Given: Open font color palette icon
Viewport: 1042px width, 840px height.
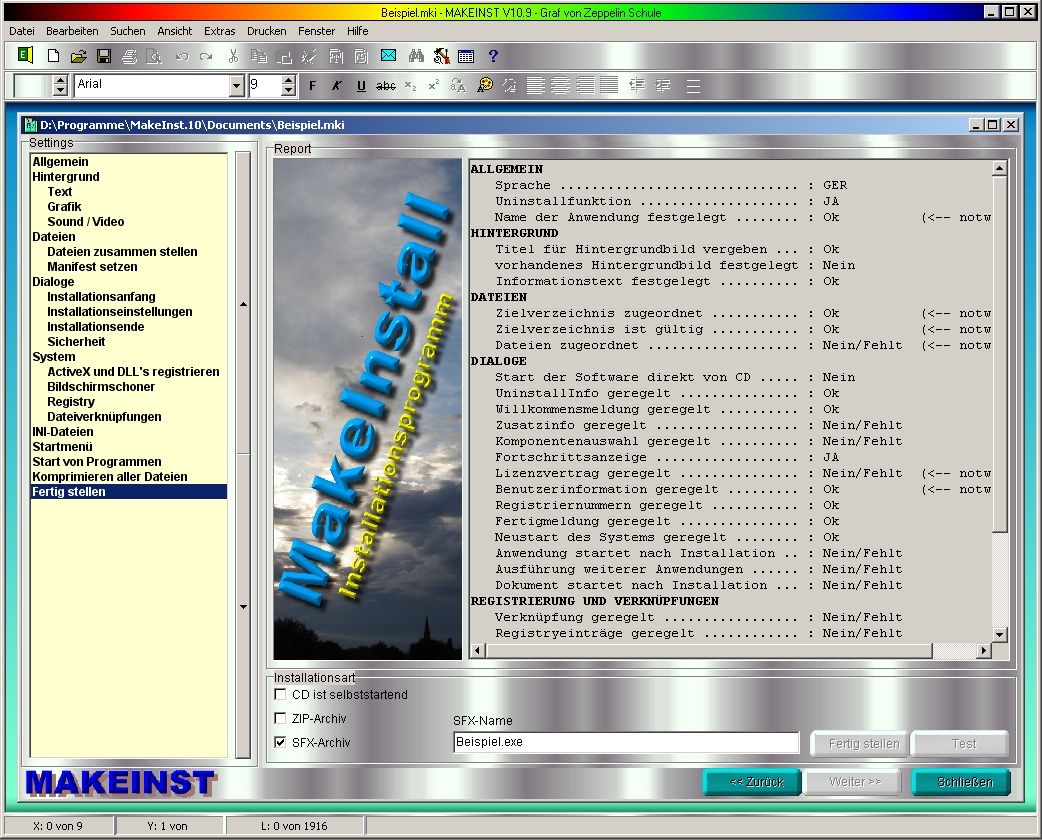Looking at the screenshot, I should pos(485,85).
